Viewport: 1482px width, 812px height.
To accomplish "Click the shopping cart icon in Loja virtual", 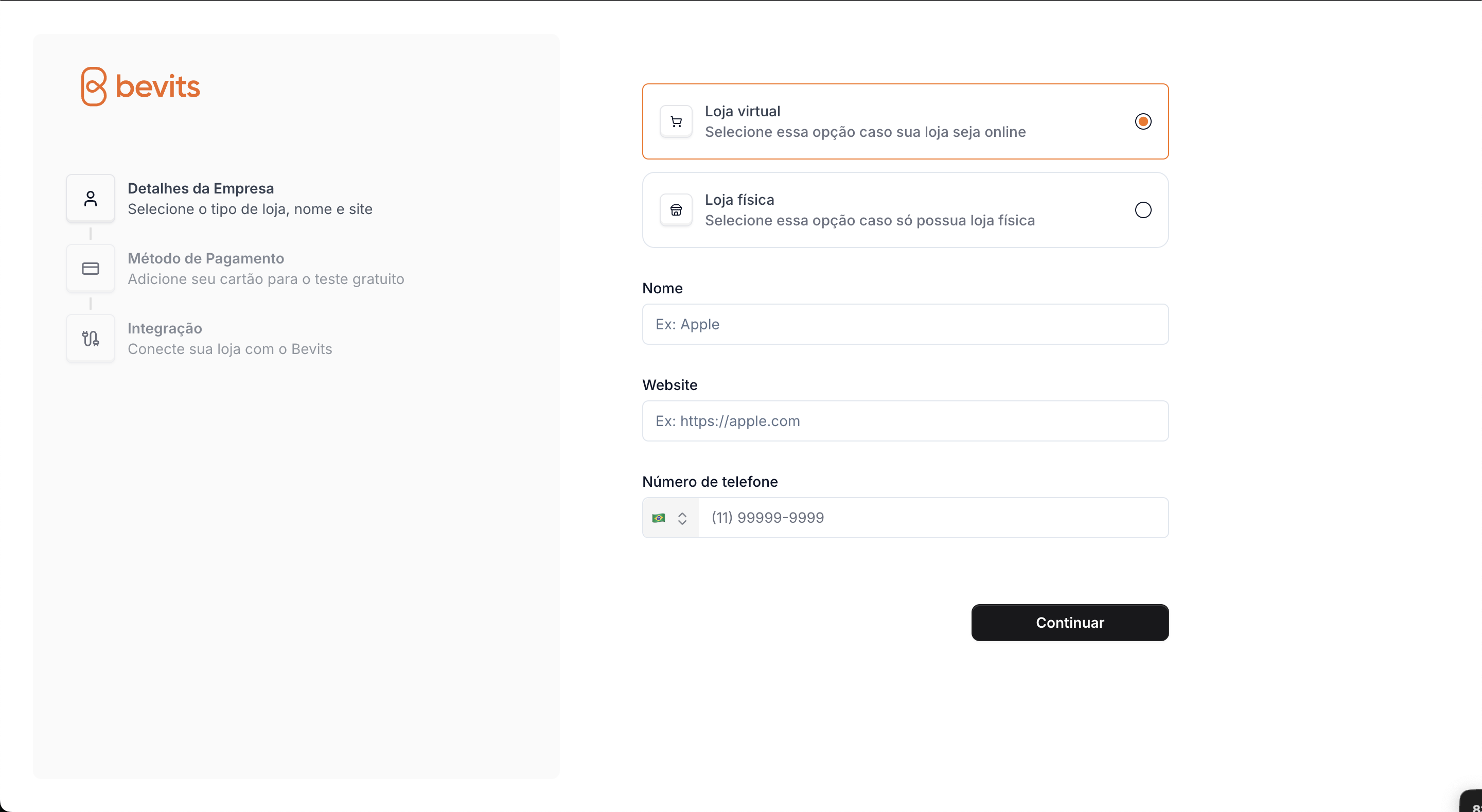I will 676,121.
